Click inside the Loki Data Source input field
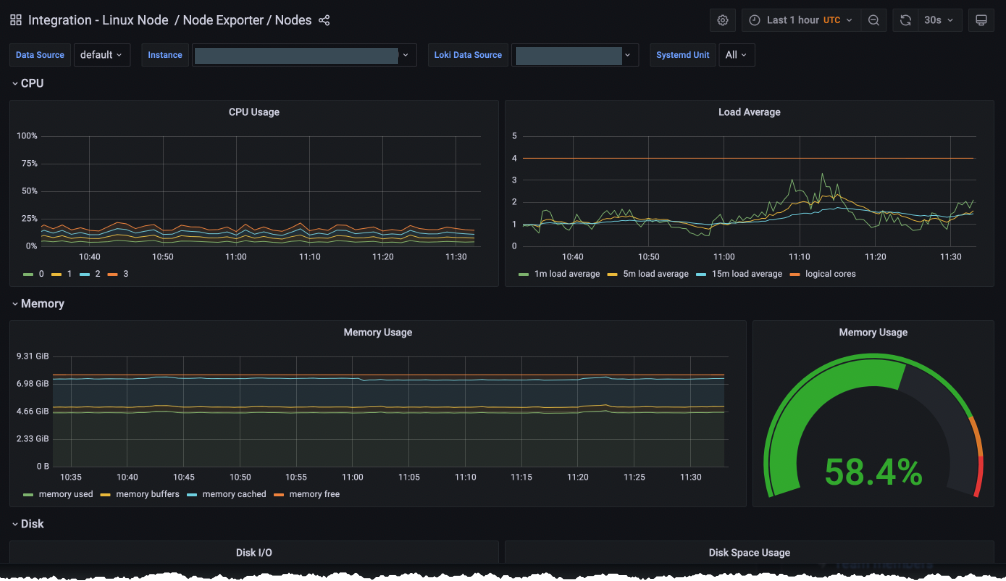This screenshot has height=581, width=1006. (x=570, y=55)
